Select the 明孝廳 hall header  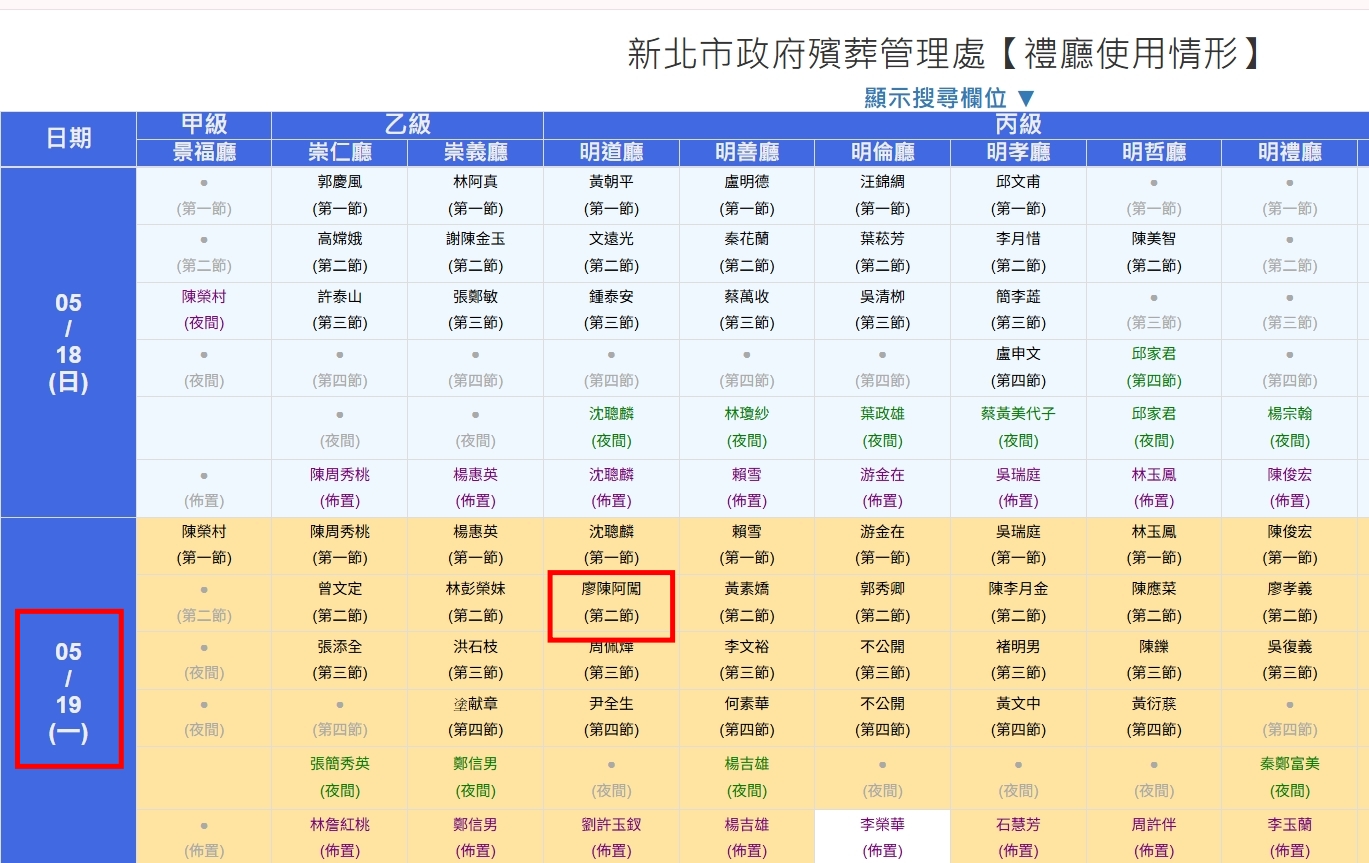click(1018, 152)
